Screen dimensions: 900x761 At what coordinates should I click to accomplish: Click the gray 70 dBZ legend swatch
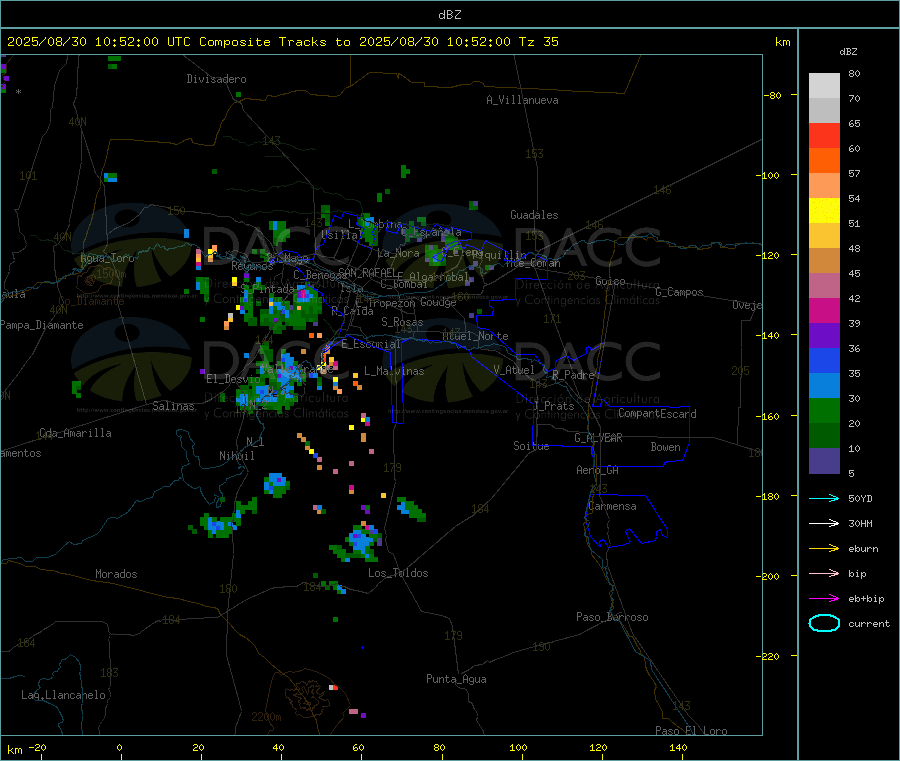coord(824,111)
